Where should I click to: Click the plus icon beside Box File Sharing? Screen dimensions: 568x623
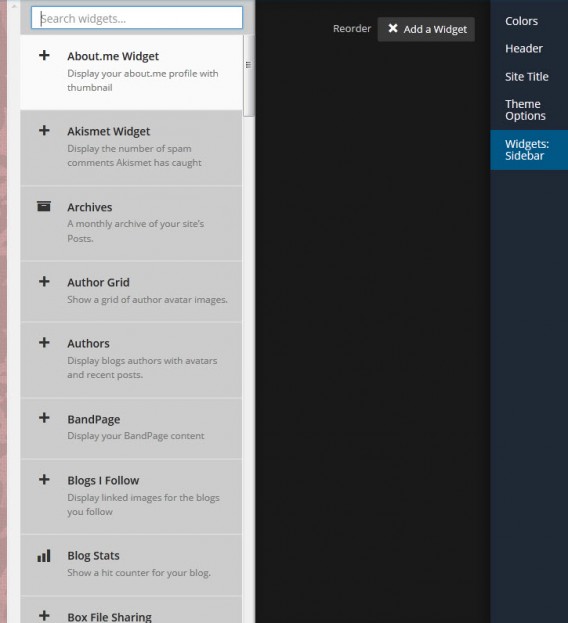click(44, 616)
